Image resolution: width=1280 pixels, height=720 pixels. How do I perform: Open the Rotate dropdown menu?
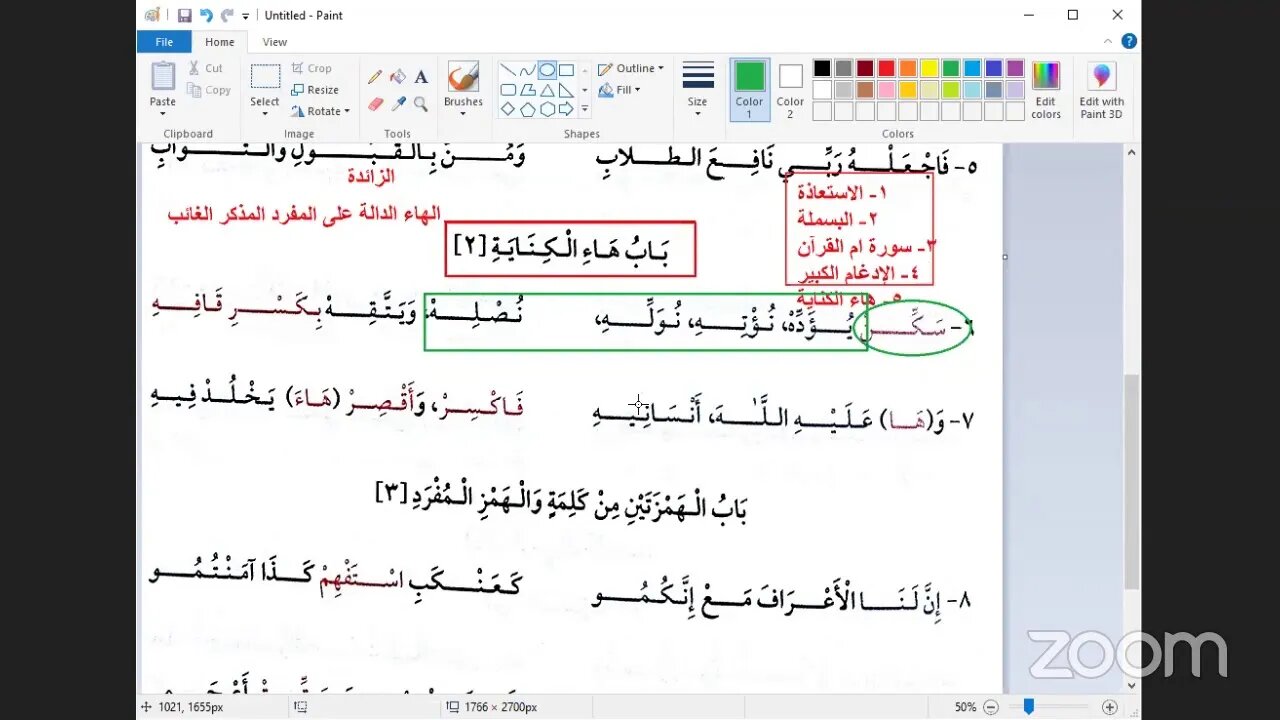pos(320,111)
